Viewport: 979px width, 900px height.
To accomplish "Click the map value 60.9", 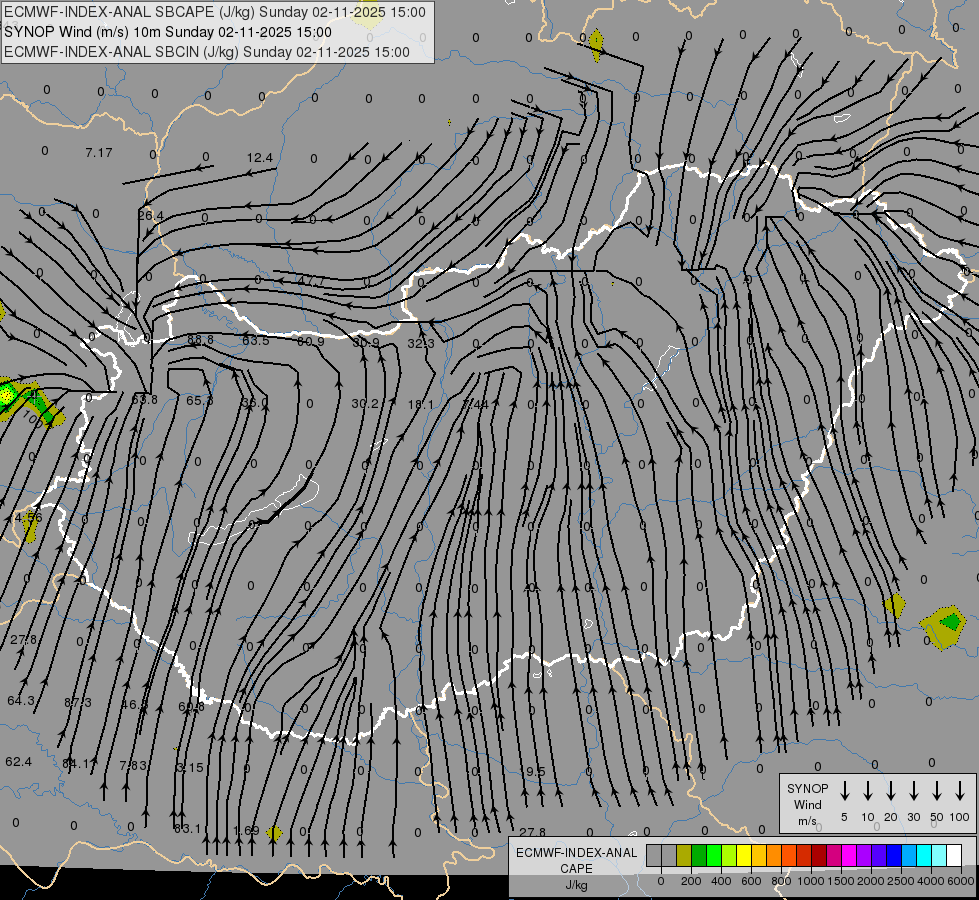I will pos(310,341).
